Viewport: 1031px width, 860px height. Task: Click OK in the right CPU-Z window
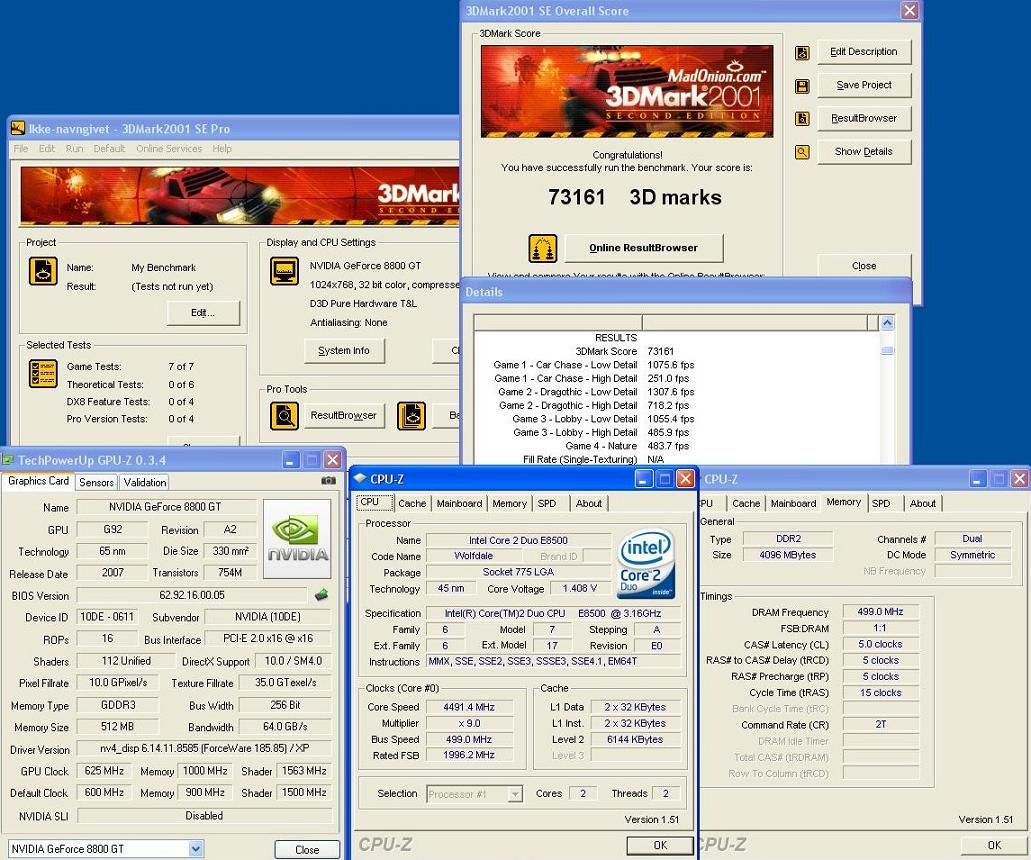tap(994, 845)
